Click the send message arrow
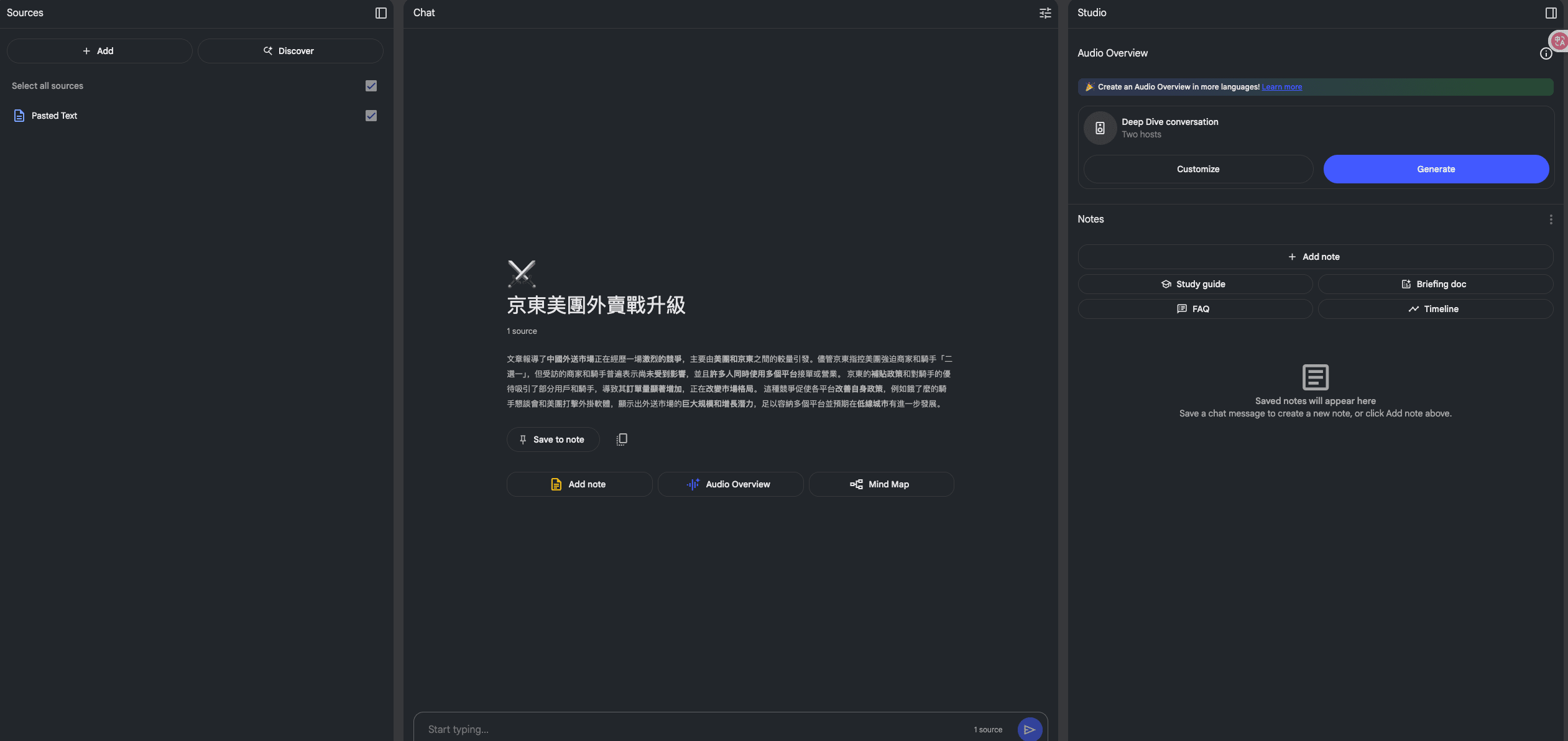This screenshot has width=1568, height=741. click(1030, 729)
